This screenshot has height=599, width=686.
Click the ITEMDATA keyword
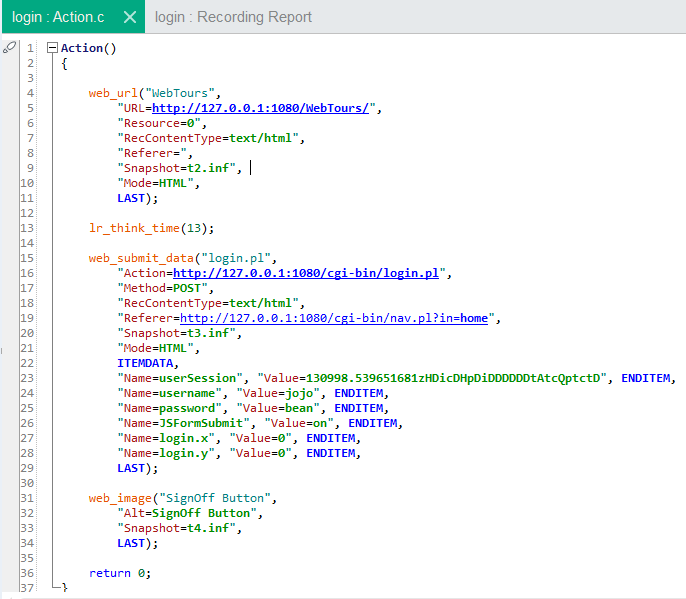145,363
